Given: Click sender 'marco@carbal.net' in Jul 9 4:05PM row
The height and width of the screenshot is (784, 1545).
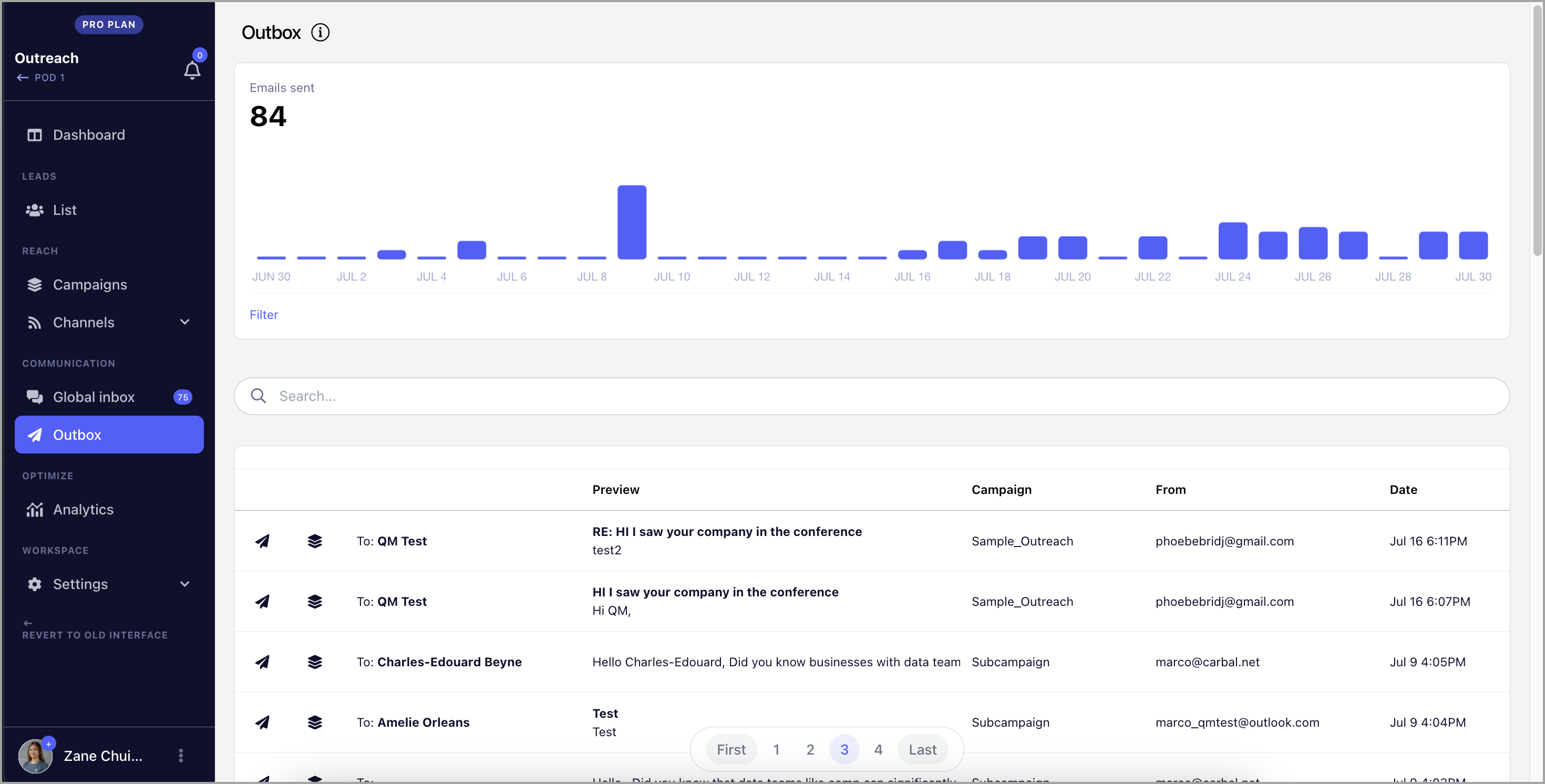Looking at the screenshot, I should (x=1207, y=662).
